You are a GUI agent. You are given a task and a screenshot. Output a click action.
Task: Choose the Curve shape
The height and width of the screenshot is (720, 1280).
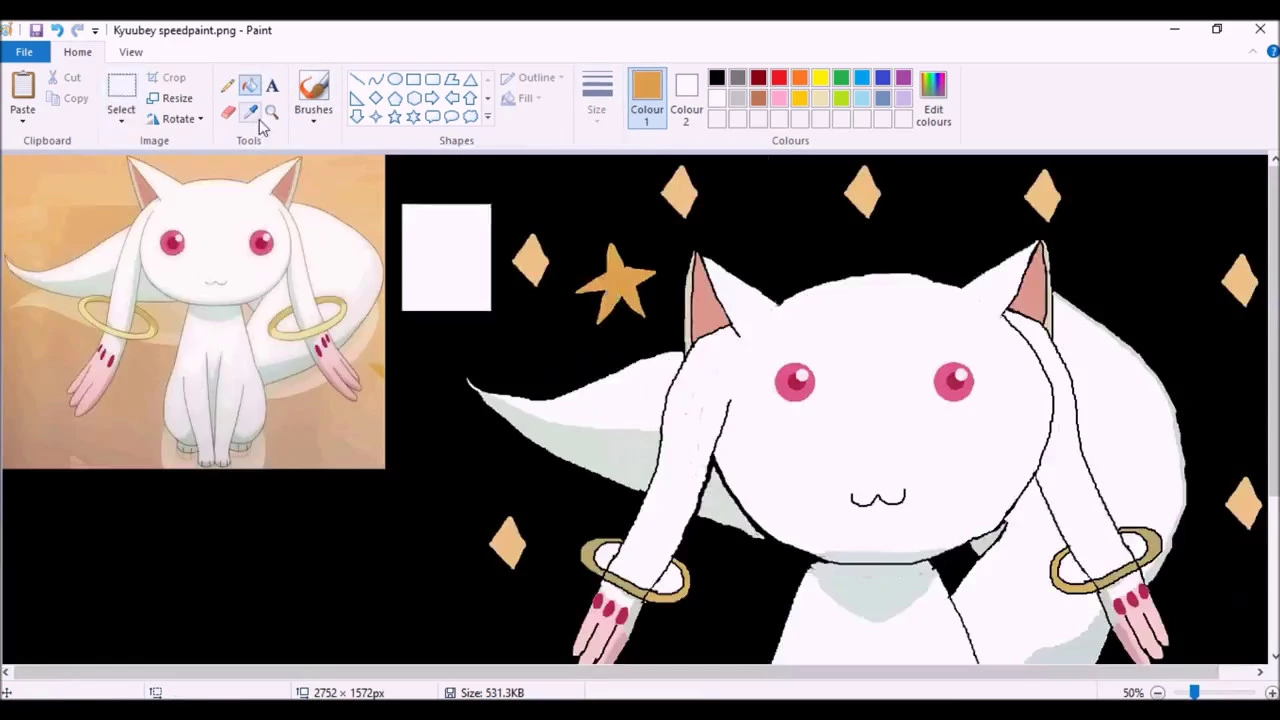[x=376, y=80]
